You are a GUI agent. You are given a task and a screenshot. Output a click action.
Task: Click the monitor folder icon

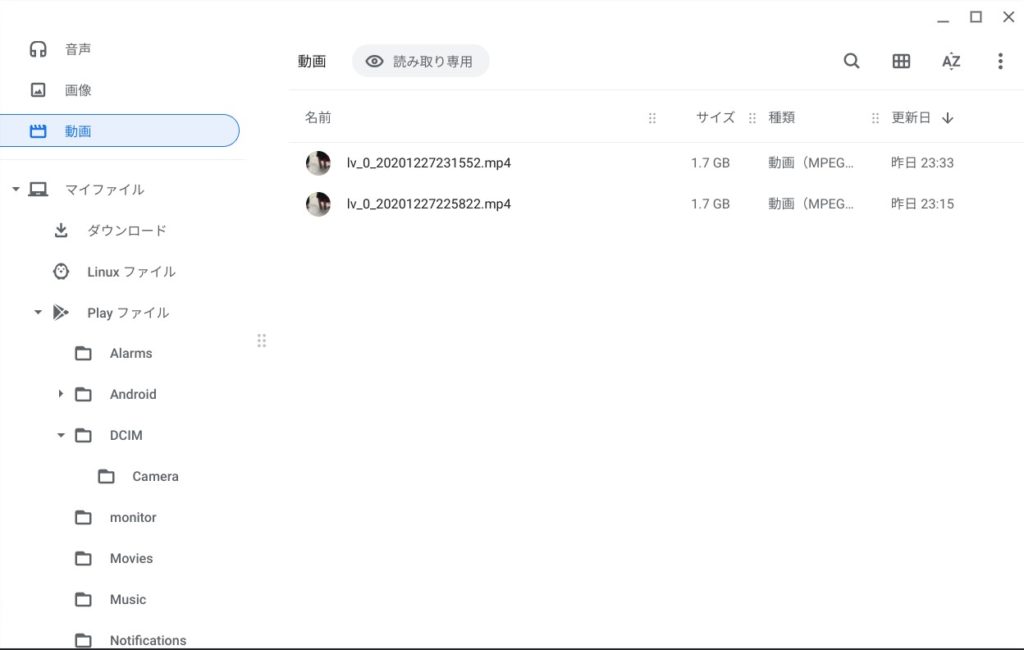[83, 518]
